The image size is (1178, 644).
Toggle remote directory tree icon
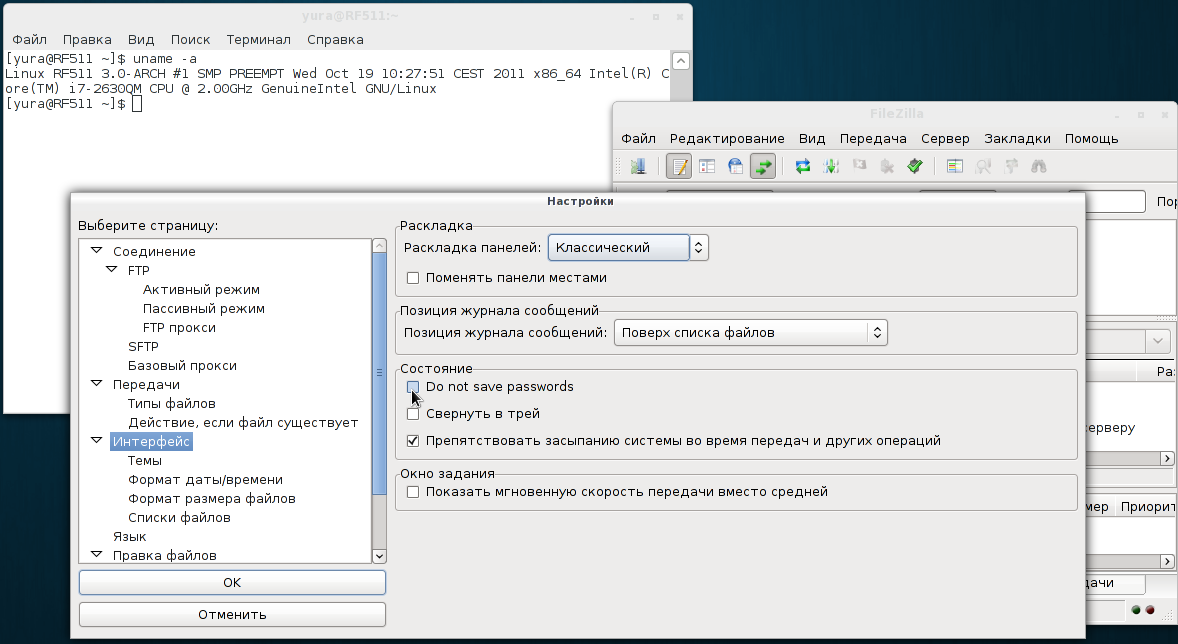tap(736, 166)
